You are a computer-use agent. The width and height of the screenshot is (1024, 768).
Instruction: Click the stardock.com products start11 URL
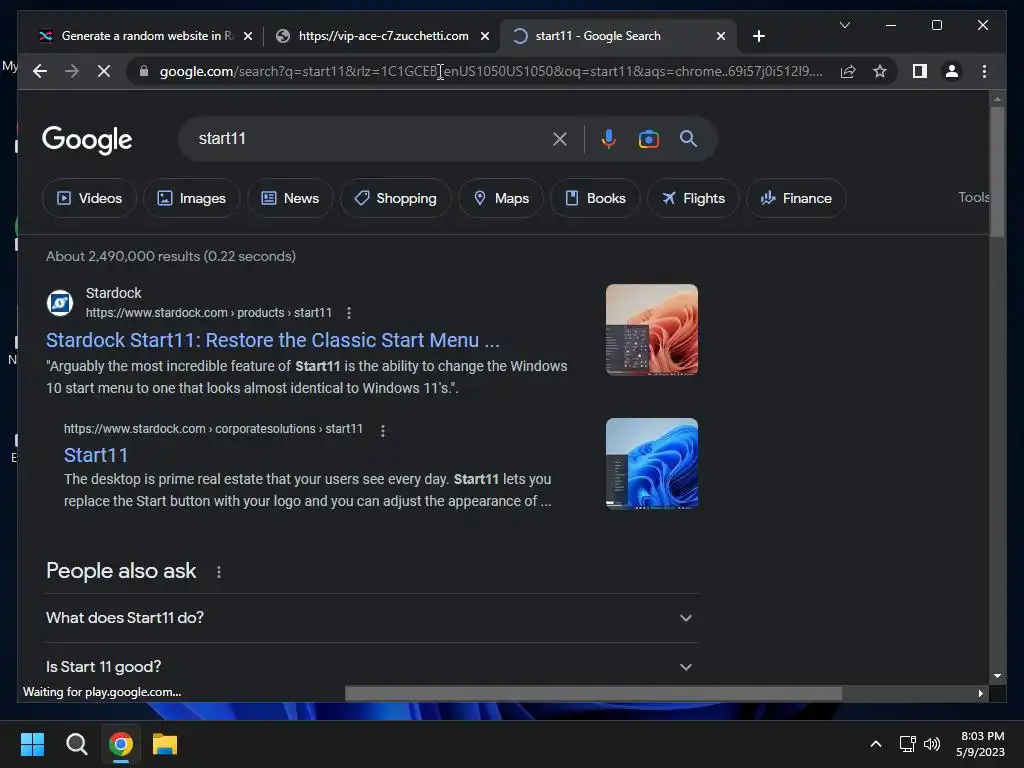point(208,313)
